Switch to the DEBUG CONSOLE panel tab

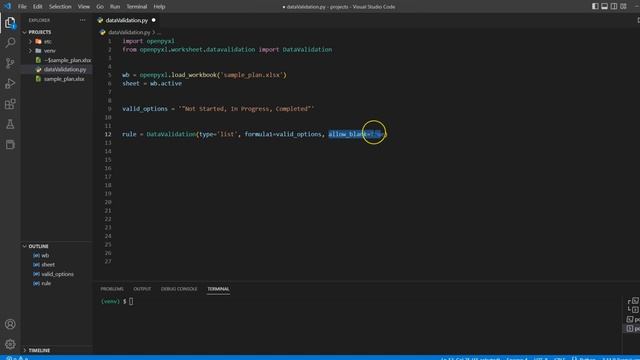click(x=179, y=289)
